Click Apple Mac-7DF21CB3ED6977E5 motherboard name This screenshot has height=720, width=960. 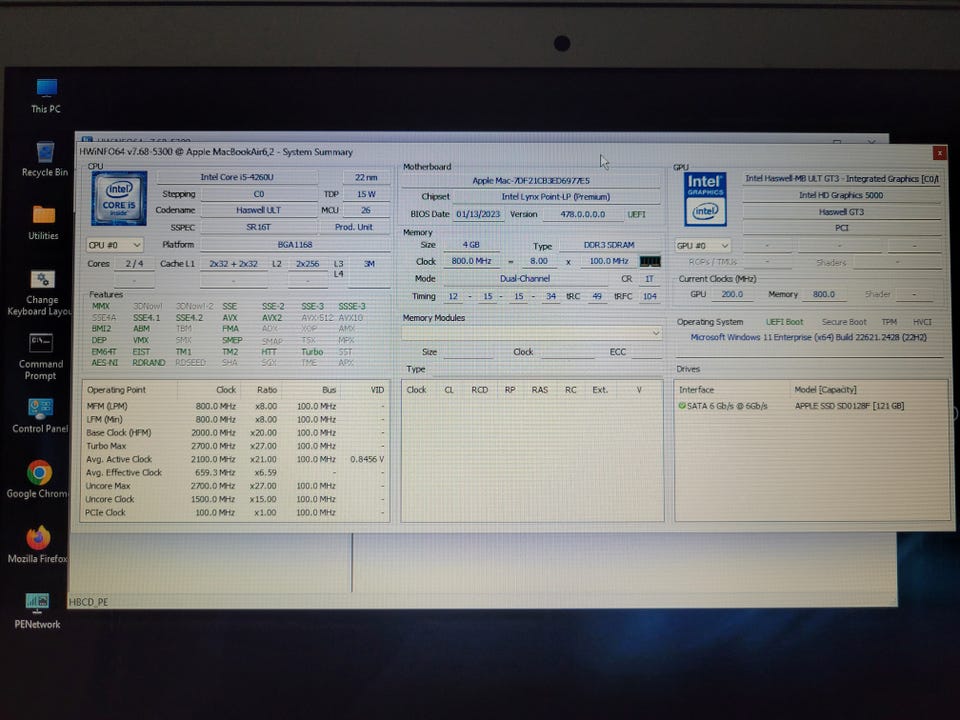pyautogui.click(x=531, y=181)
